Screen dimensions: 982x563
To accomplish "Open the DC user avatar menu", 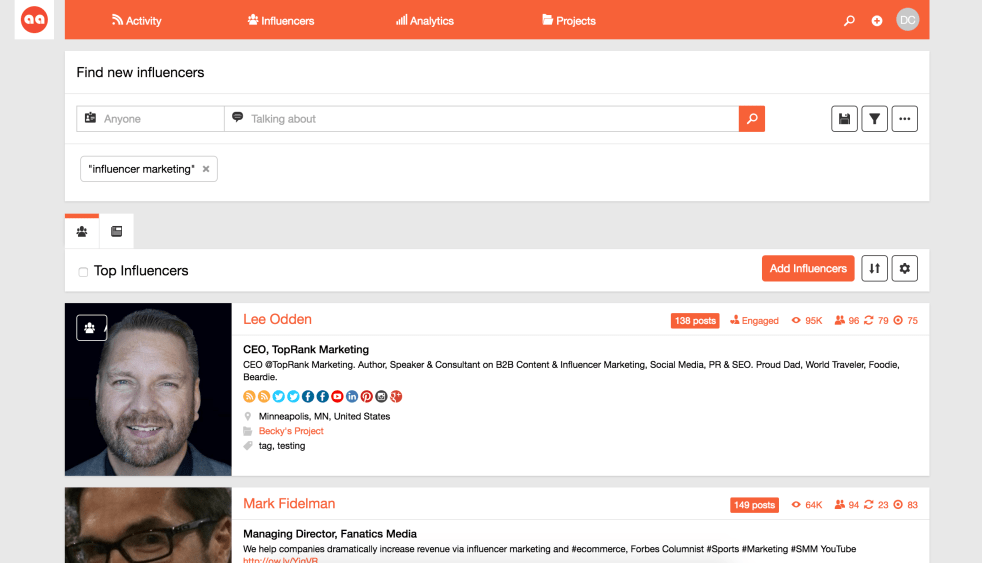I will pyautogui.click(x=907, y=20).
